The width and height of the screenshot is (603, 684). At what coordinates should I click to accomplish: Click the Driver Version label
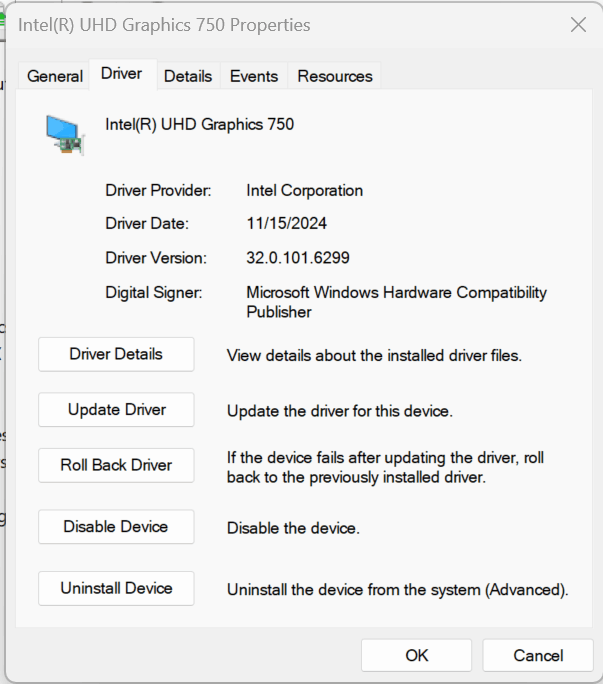tap(156, 258)
